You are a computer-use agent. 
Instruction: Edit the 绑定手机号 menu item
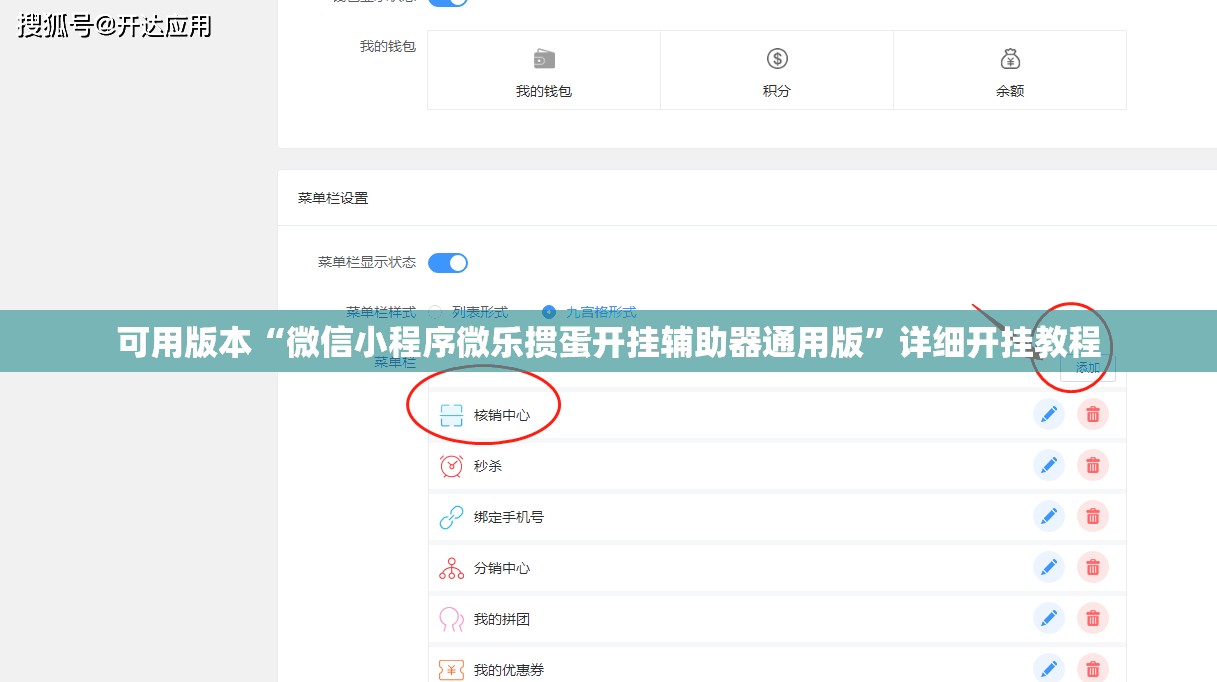(x=1049, y=516)
